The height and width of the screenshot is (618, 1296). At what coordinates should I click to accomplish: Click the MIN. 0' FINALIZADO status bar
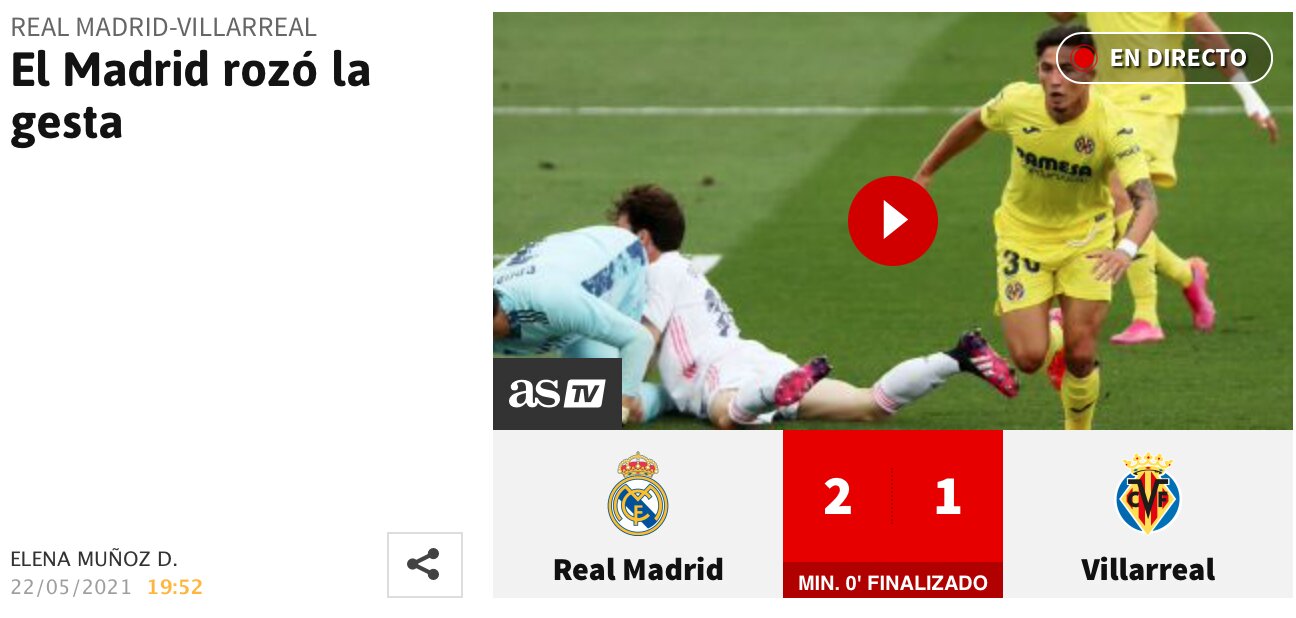(892, 581)
